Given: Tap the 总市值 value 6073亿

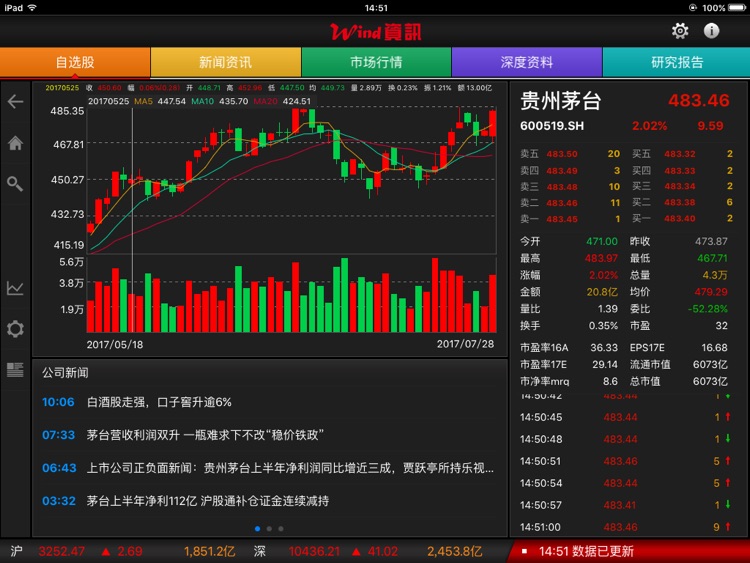Looking at the screenshot, I should [x=710, y=382].
